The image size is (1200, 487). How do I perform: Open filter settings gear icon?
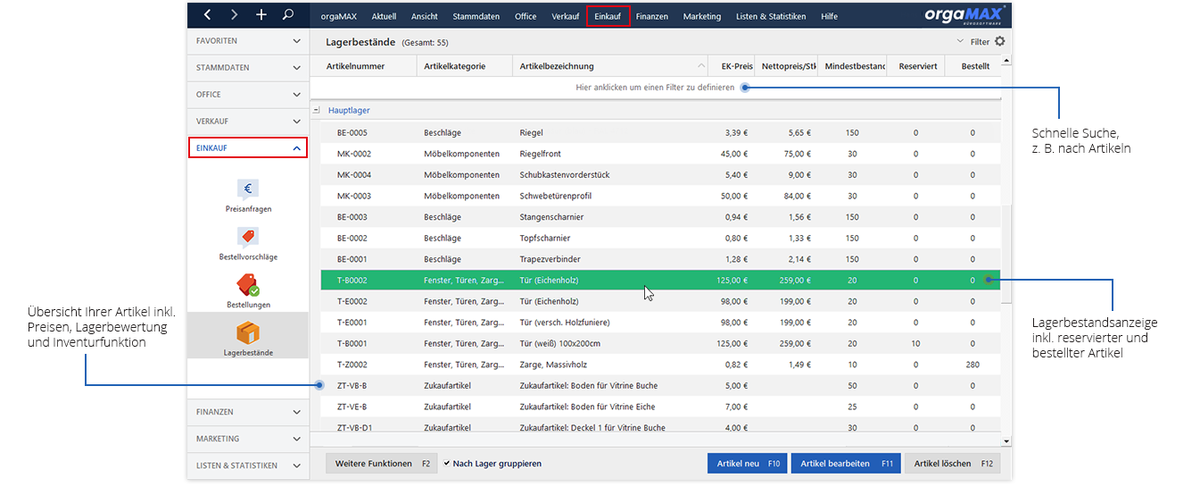[x=999, y=42]
